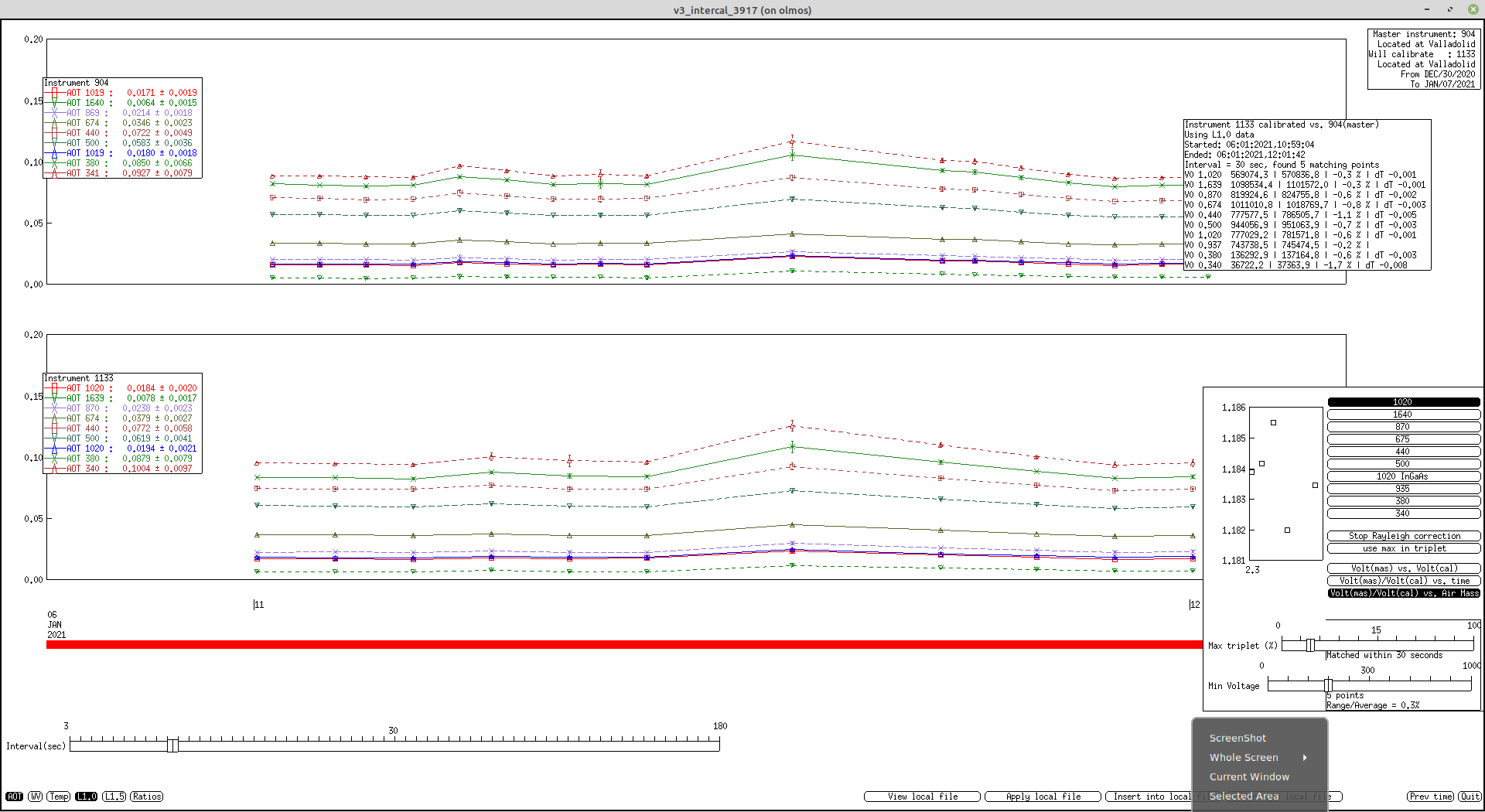
Task: Click the AOT 1639 legend marker for Instrument 1133
Action: tap(54, 398)
